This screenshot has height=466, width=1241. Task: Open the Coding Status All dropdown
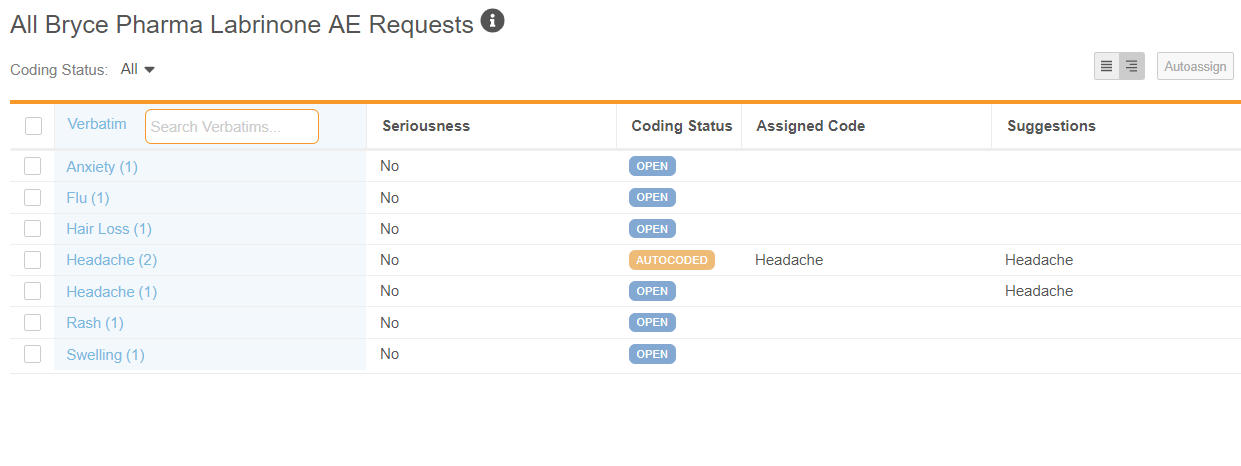pyautogui.click(x=138, y=69)
